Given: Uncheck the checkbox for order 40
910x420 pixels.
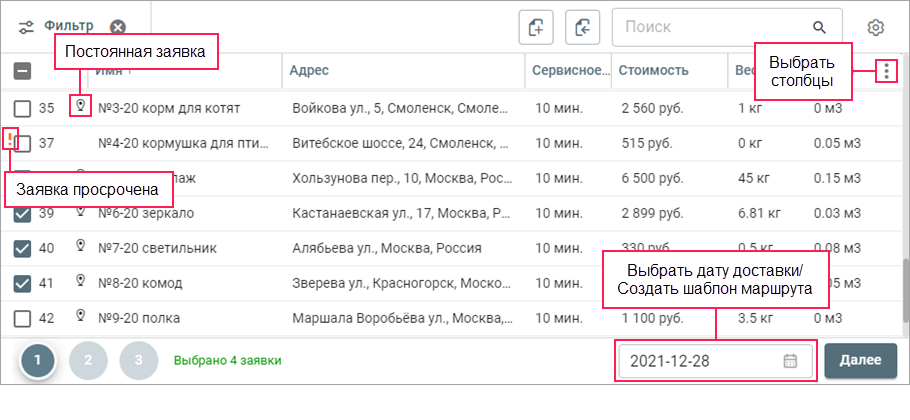Looking at the screenshot, I should tap(23, 248).
